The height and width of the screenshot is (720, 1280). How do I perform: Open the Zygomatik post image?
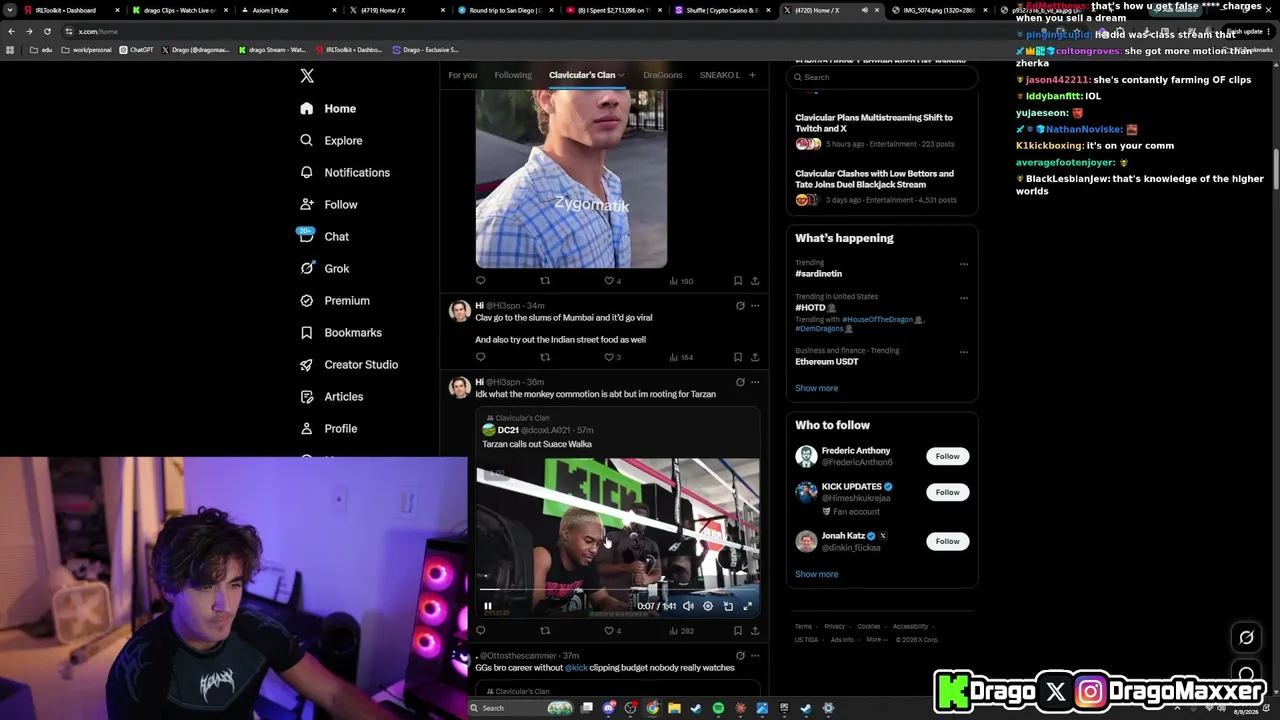571,178
